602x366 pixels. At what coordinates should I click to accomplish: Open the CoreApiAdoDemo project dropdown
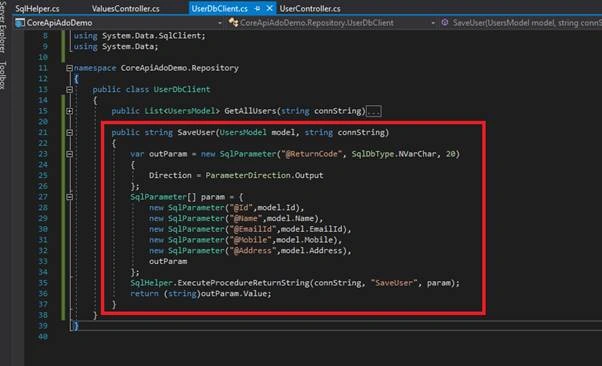(220, 23)
